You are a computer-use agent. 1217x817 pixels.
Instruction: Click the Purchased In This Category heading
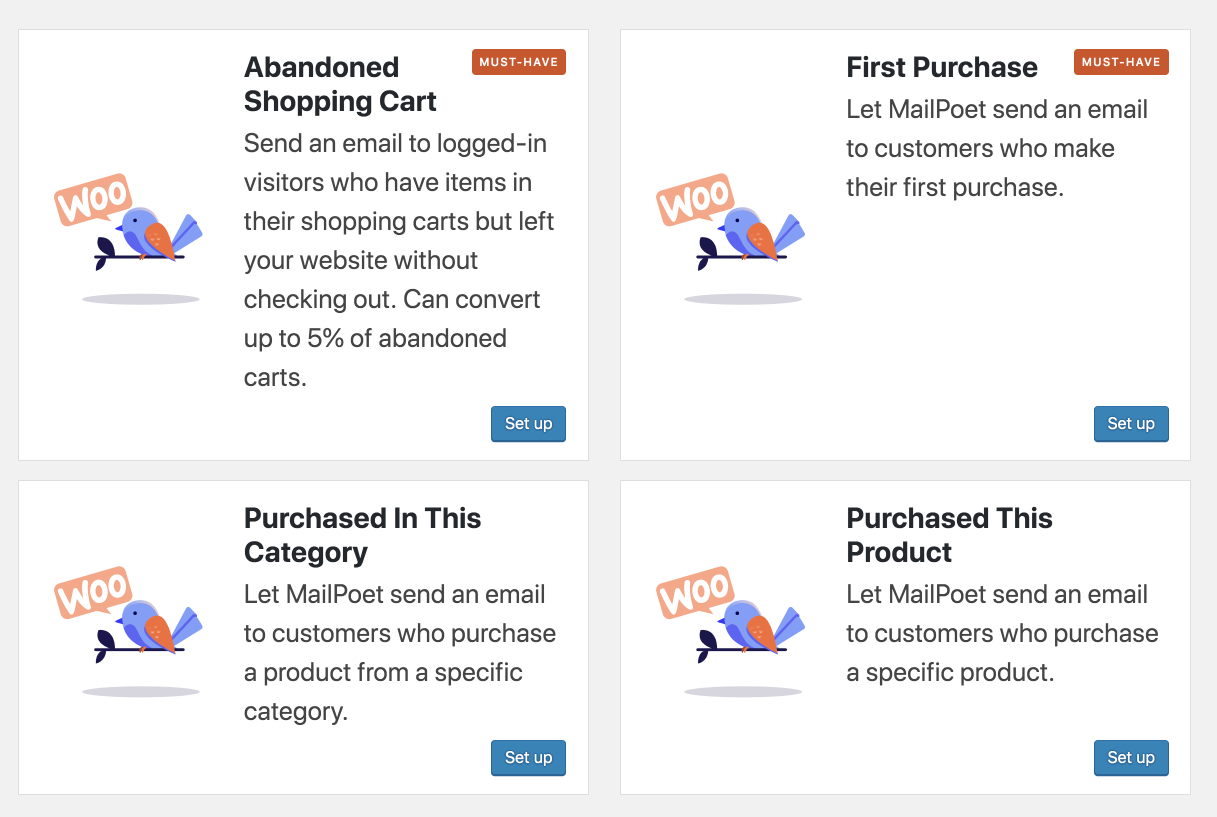(362, 535)
